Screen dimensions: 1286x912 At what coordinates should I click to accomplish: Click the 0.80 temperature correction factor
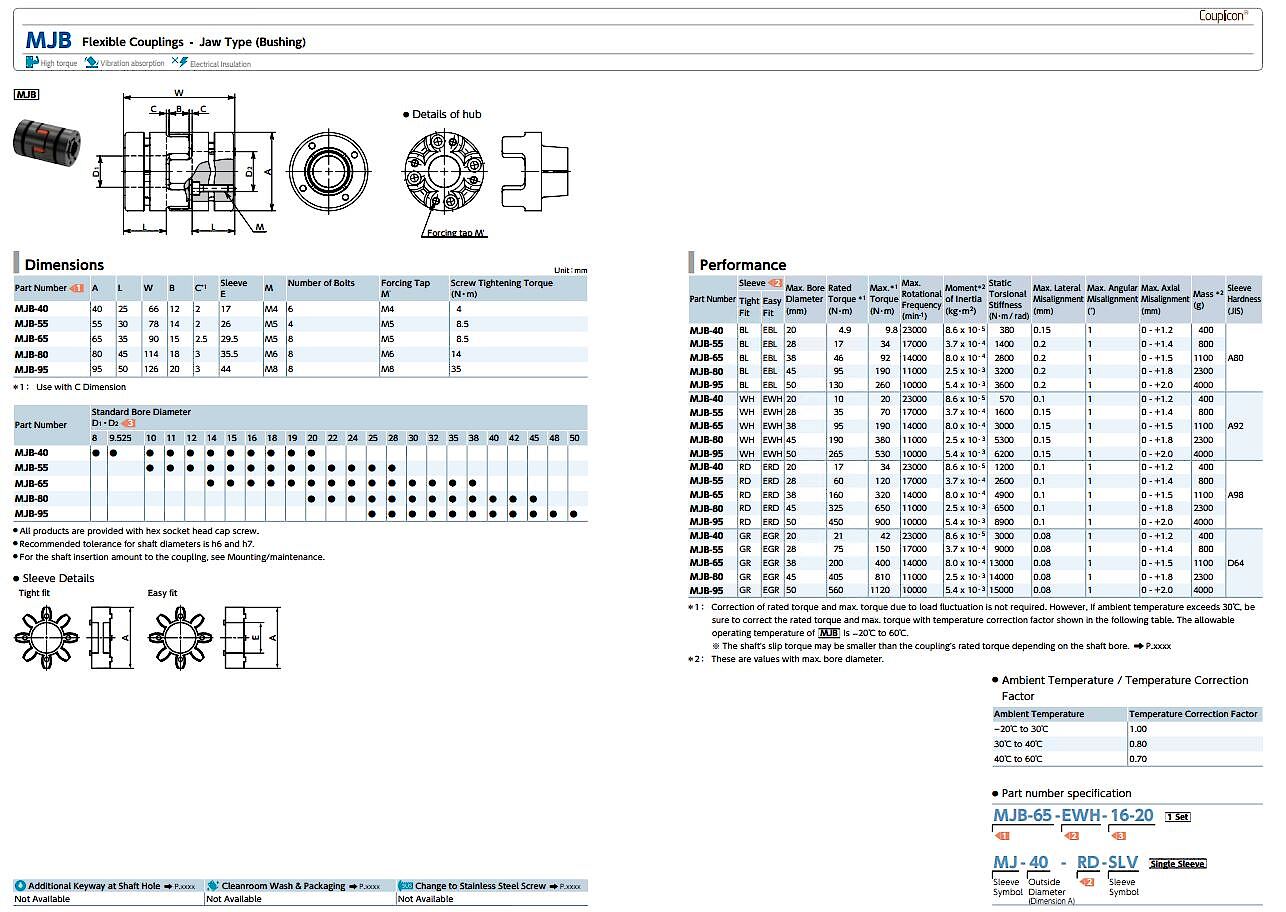(1138, 744)
